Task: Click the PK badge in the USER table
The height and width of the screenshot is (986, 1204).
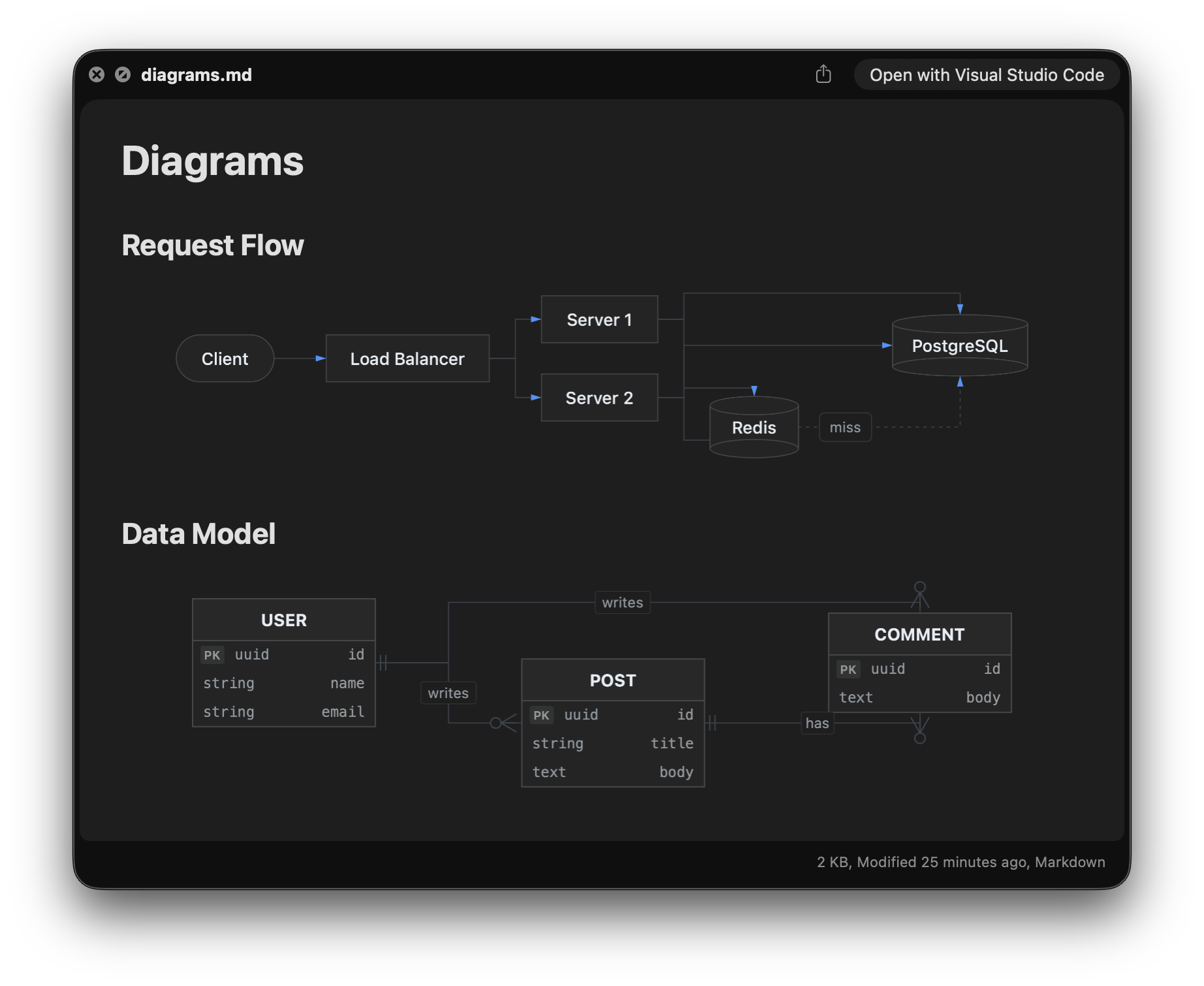Action: 211,654
